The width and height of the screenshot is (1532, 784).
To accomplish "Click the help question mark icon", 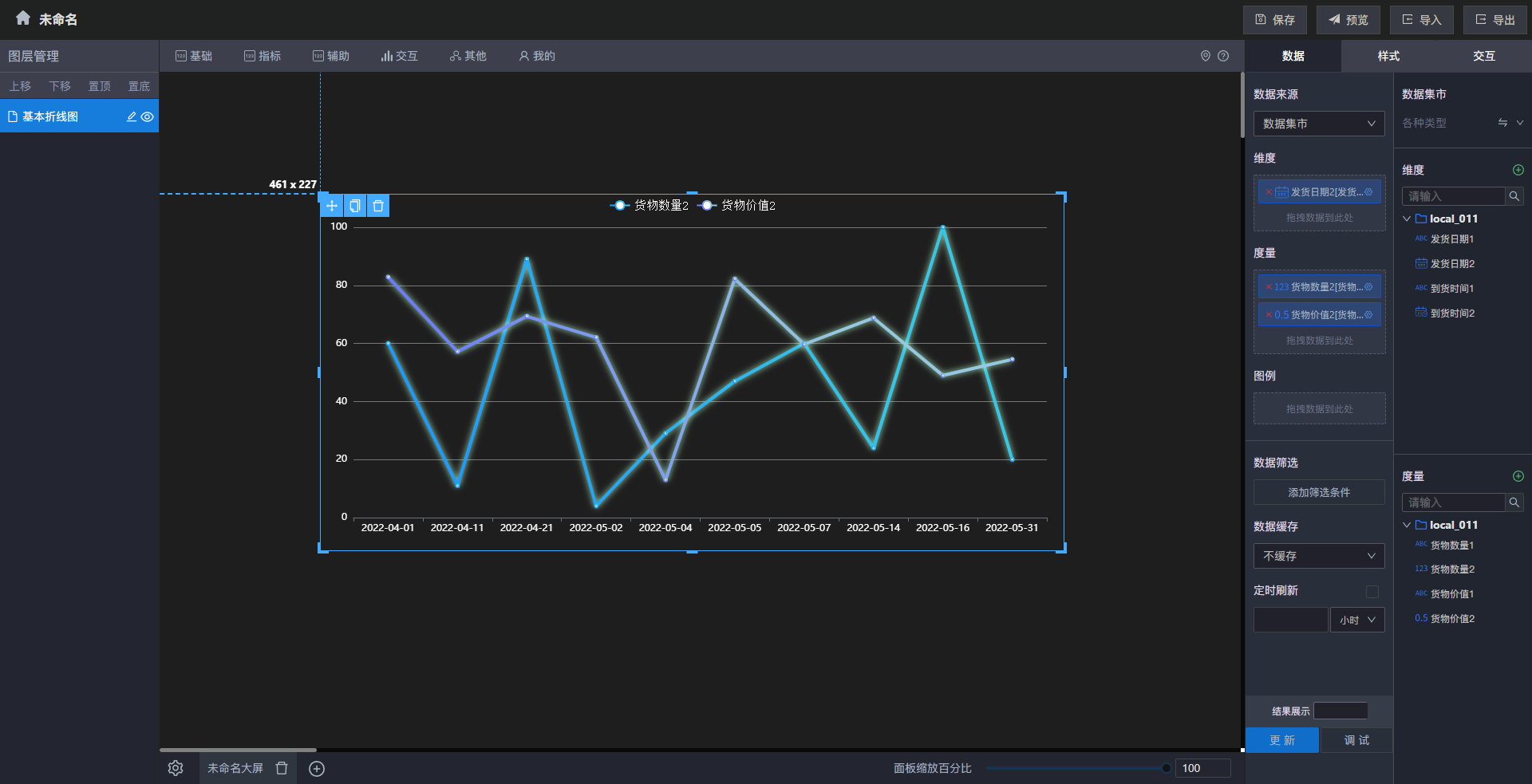I will click(x=1223, y=56).
